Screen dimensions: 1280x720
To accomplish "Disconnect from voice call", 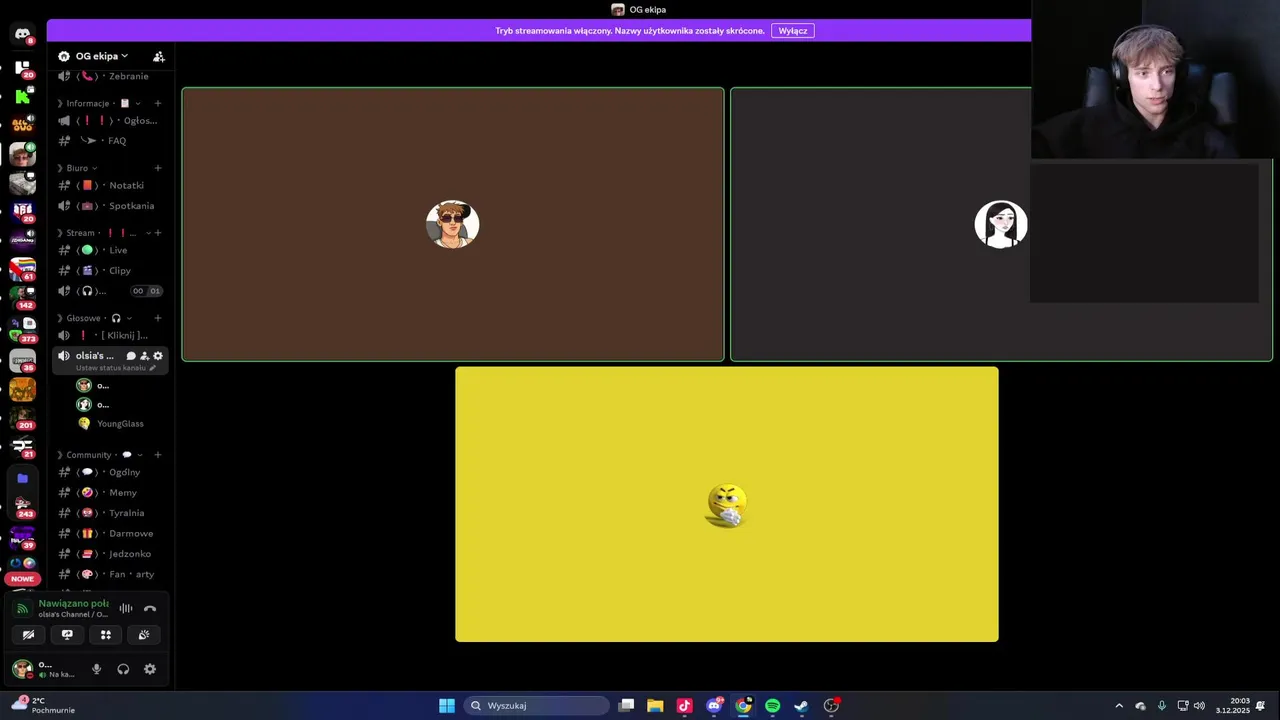I will (x=150, y=608).
